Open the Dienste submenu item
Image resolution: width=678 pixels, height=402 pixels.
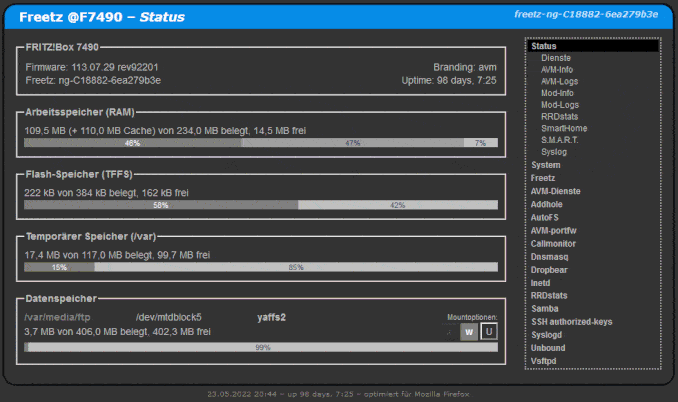pyautogui.click(x=556, y=58)
